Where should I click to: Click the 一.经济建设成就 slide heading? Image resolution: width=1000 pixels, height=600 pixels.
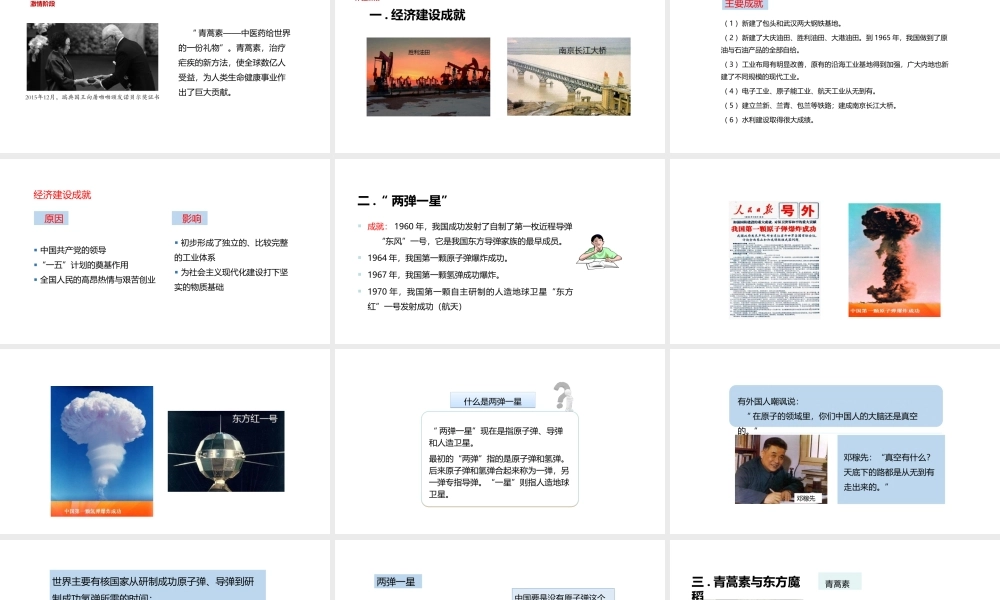click(x=417, y=15)
